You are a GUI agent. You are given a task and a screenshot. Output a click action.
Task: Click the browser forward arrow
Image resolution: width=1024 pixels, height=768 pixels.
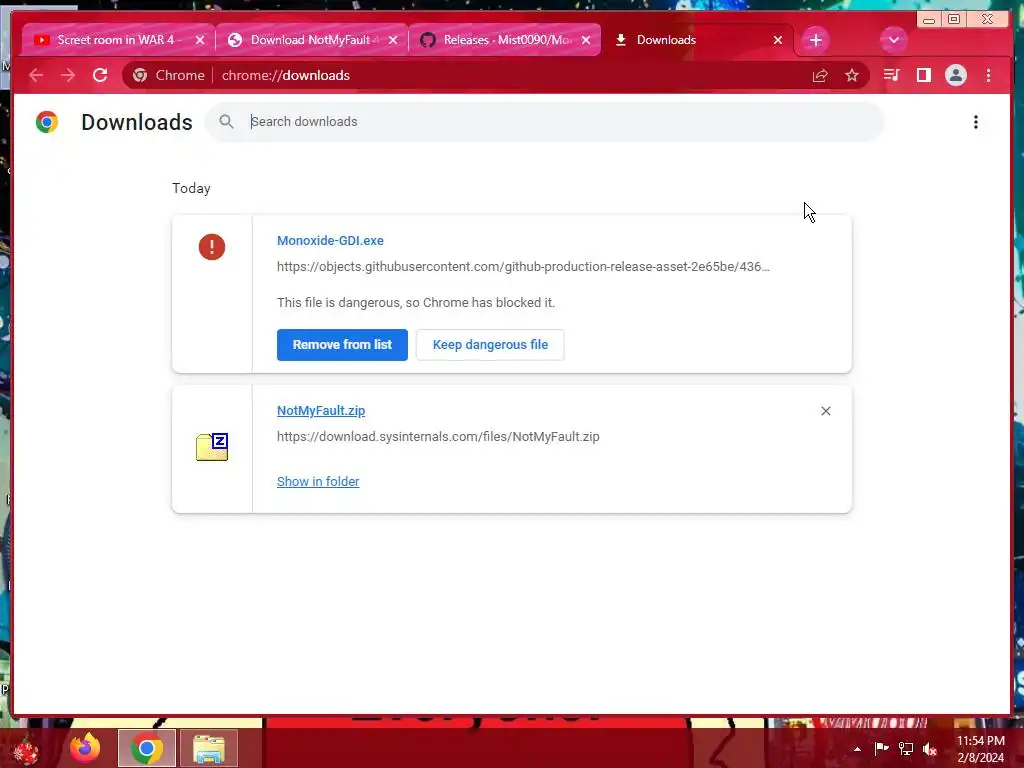pos(68,76)
